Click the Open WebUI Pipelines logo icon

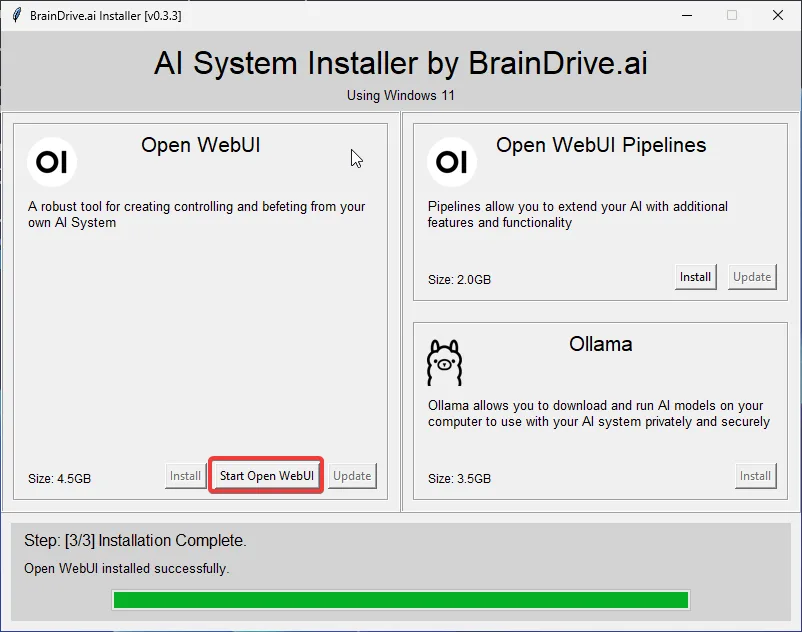452,162
